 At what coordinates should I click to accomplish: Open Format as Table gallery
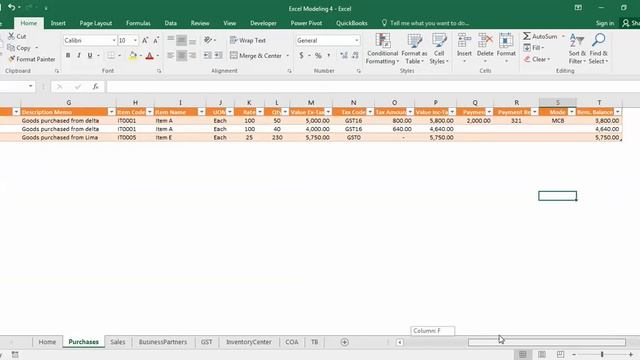point(414,49)
